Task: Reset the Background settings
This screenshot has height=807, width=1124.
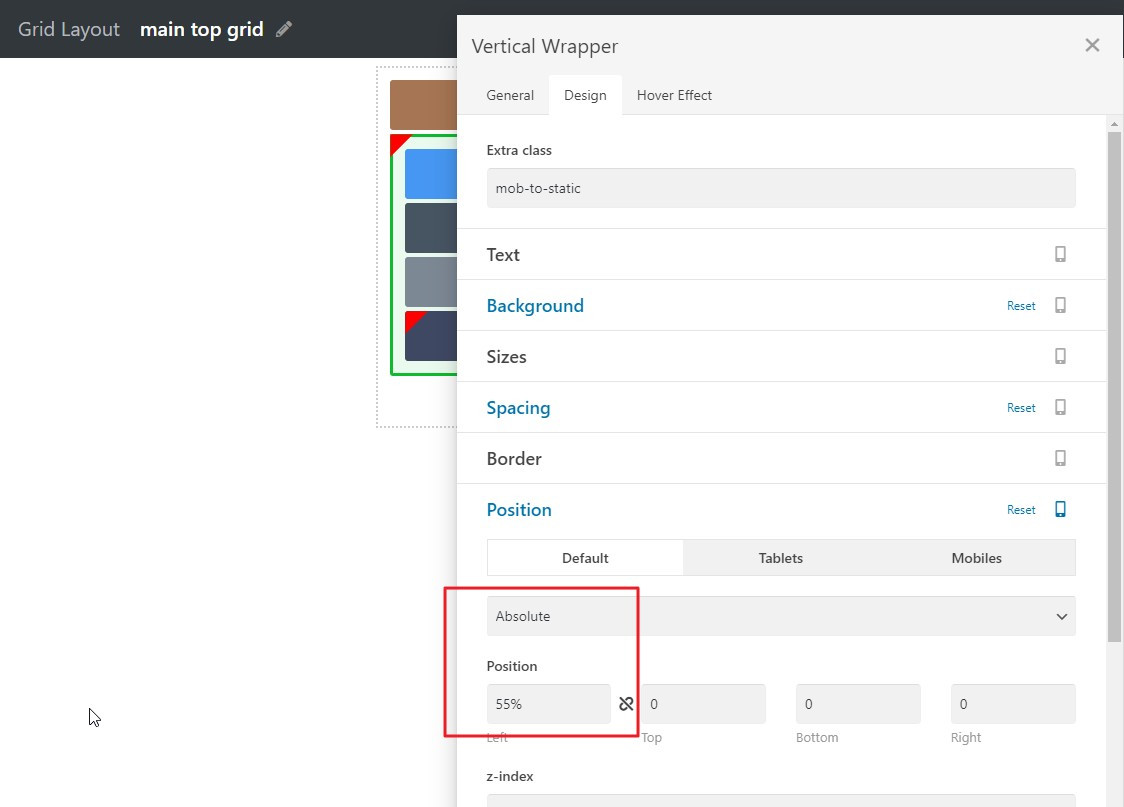Action: click(1021, 306)
